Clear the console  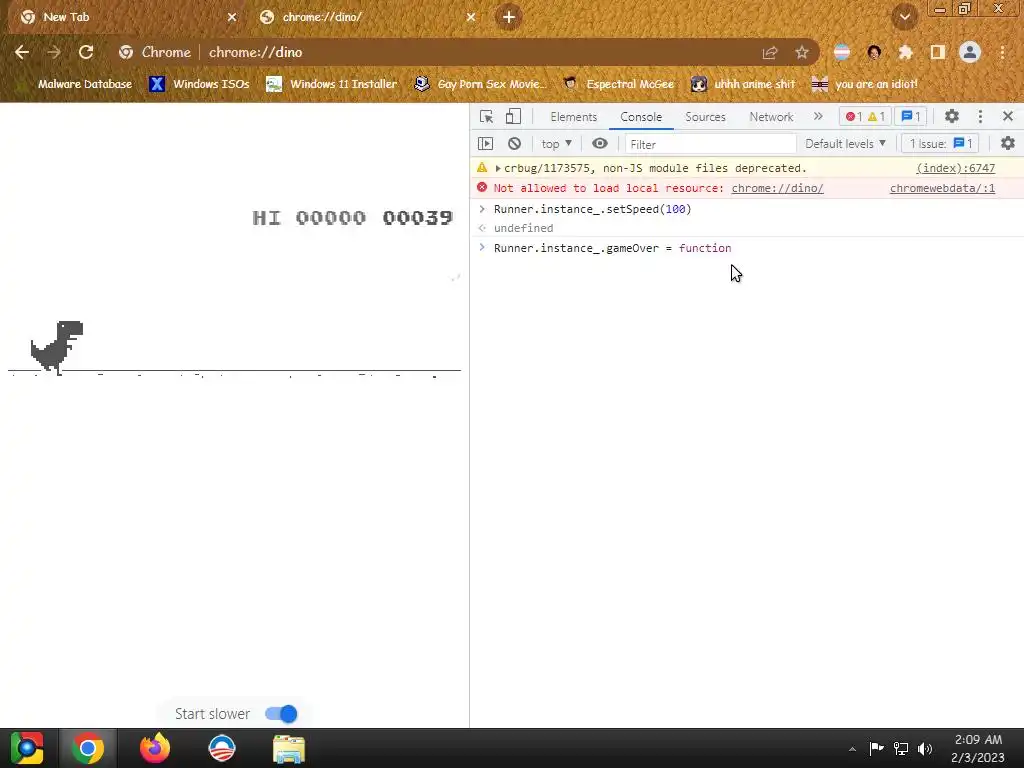(x=515, y=144)
